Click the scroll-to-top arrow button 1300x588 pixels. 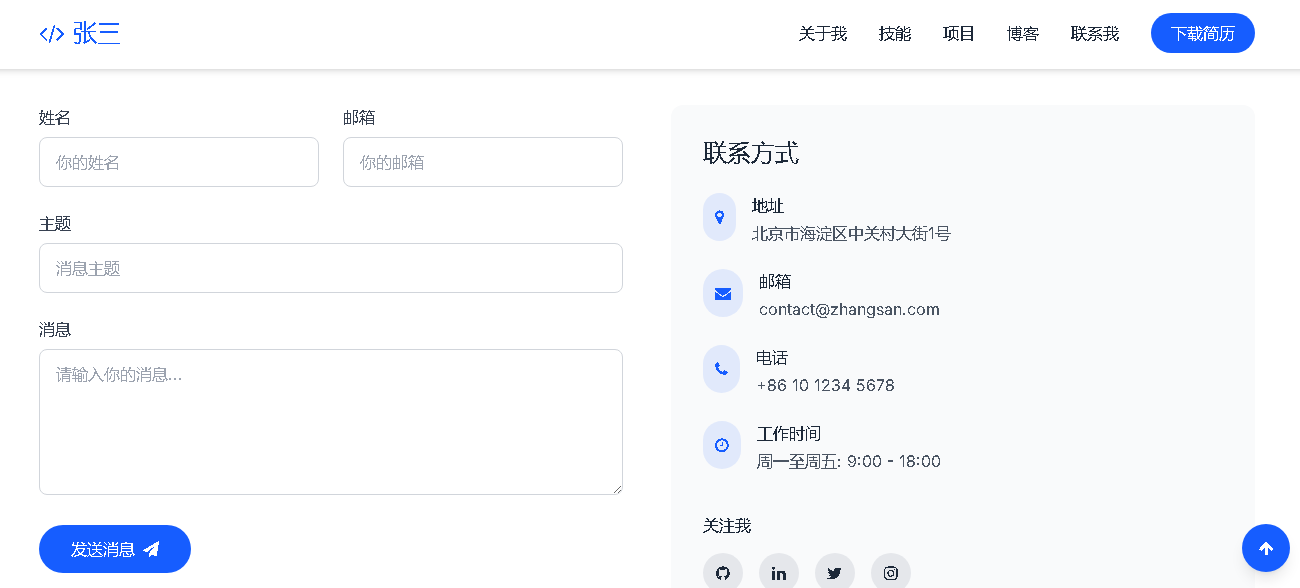[1265, 548]
